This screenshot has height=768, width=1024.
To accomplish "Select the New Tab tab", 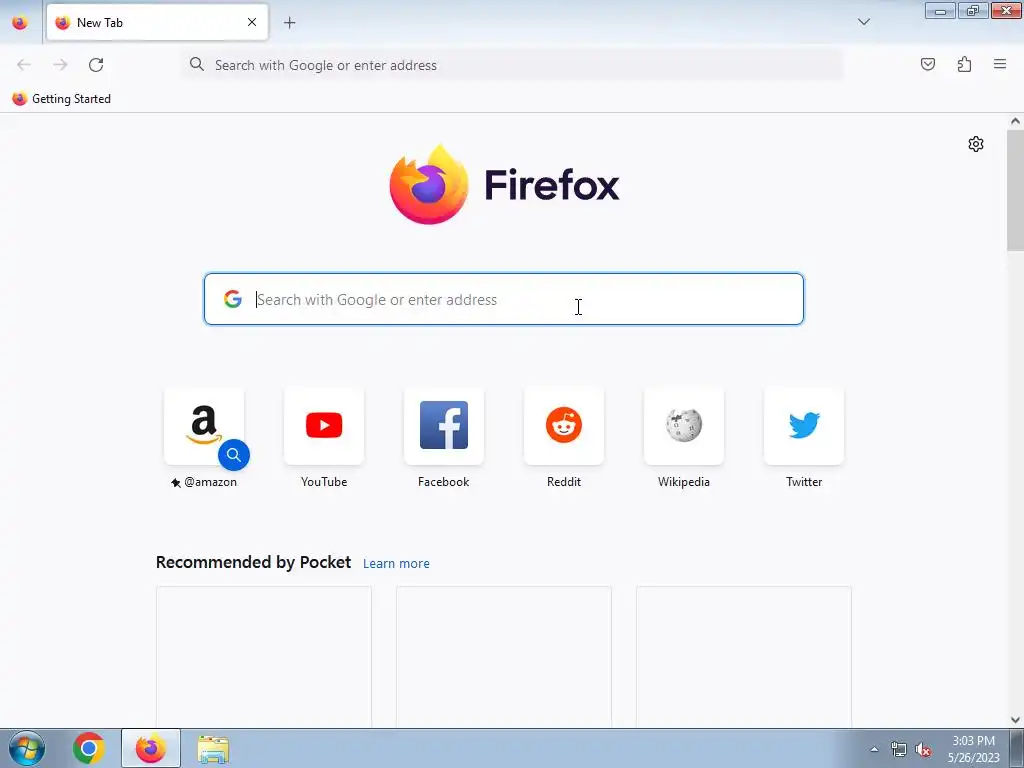I will (x=157, y=22).
